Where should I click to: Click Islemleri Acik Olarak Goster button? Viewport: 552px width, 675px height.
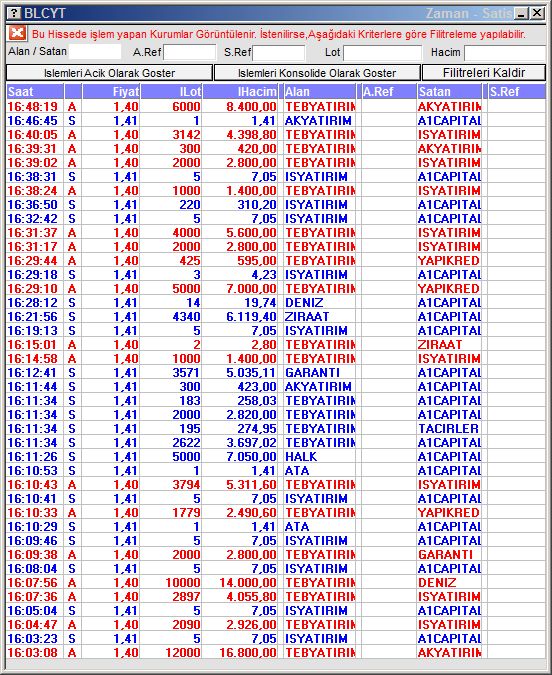[x=109, y=73]
